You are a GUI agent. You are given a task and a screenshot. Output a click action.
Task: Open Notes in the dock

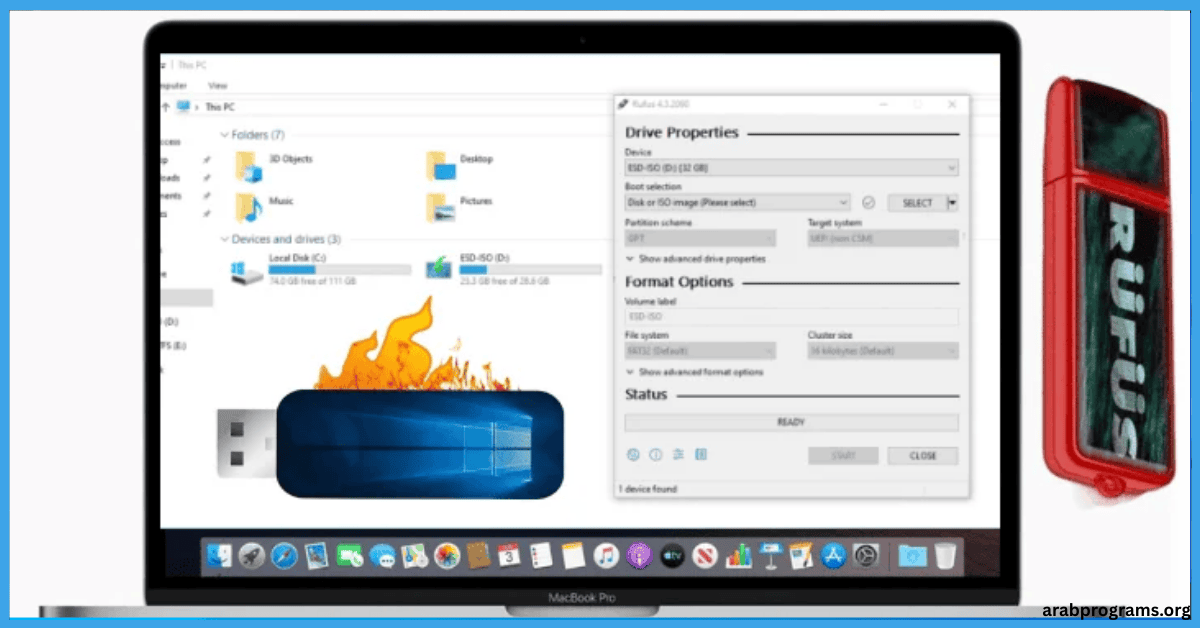coord(573,556)
